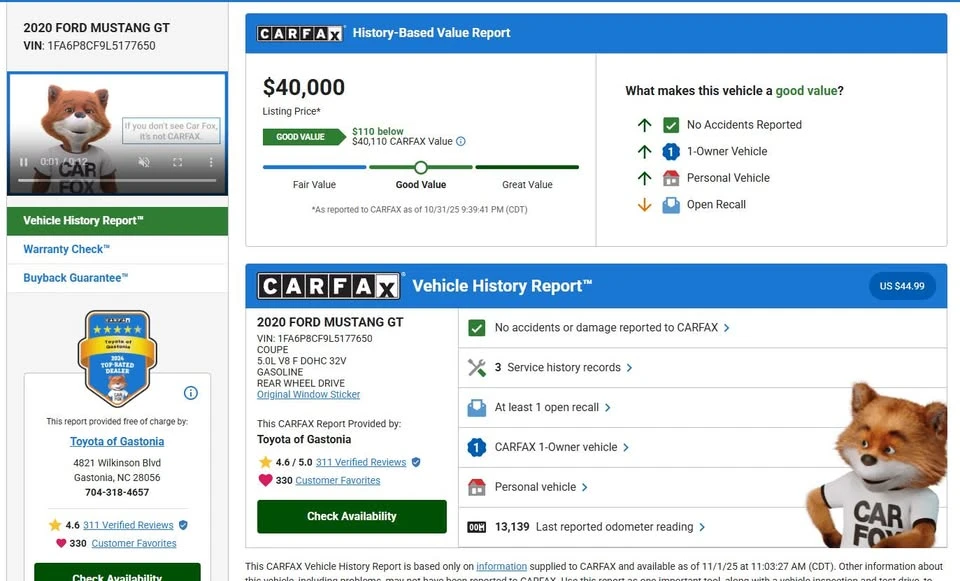Click the report rating star icon
Viewport: 960px width, 581px height.
pos(265,462)
